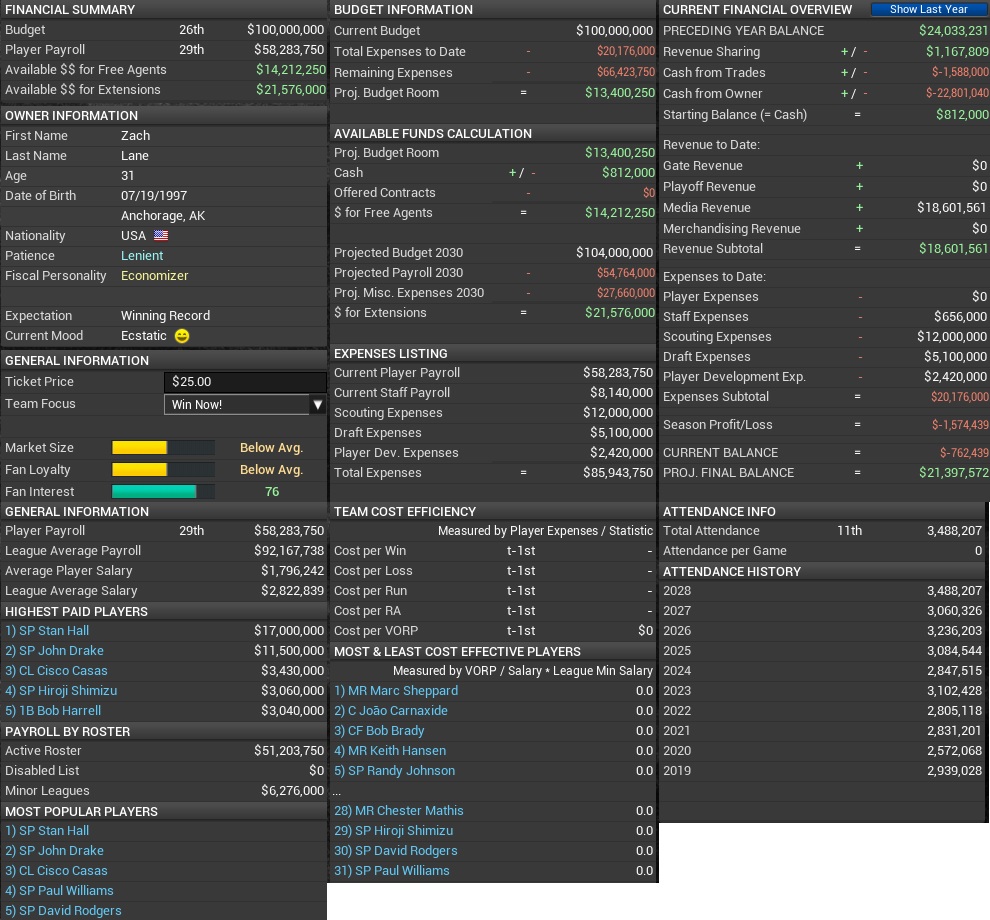Click the Fan Loyalty yellow bar
The image size is (990, 920).
pos(140,470)
